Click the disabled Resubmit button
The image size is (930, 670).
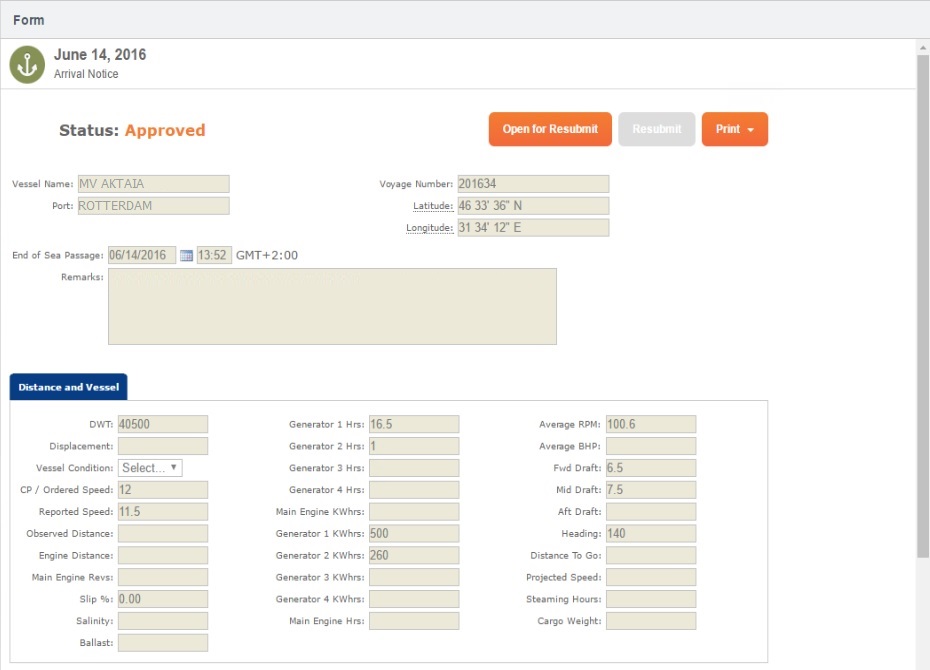(656, 129)
